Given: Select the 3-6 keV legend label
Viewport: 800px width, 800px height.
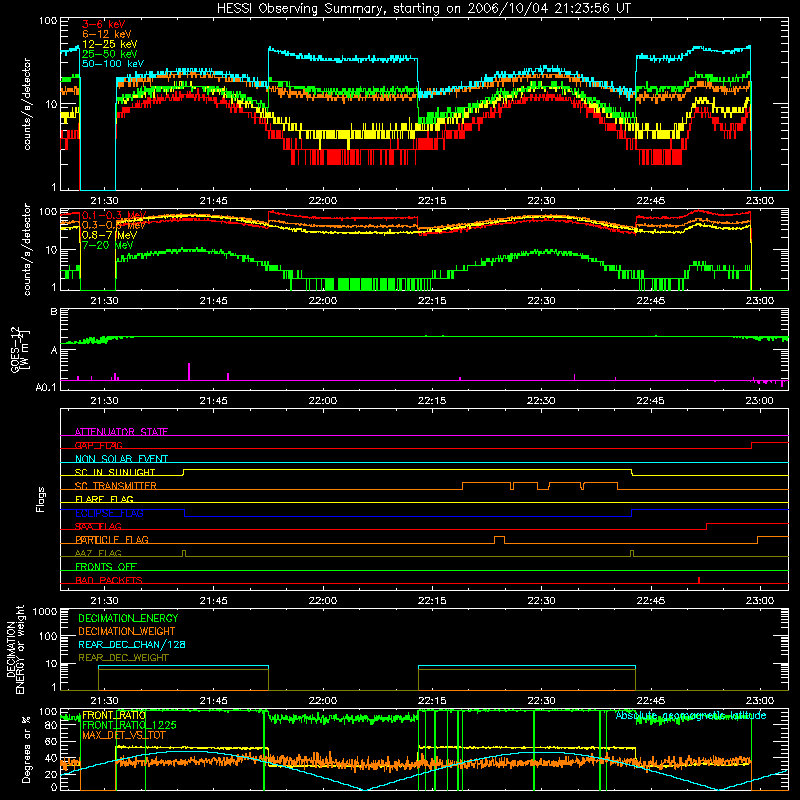Looking at the screenshot, I should [104, 24].
